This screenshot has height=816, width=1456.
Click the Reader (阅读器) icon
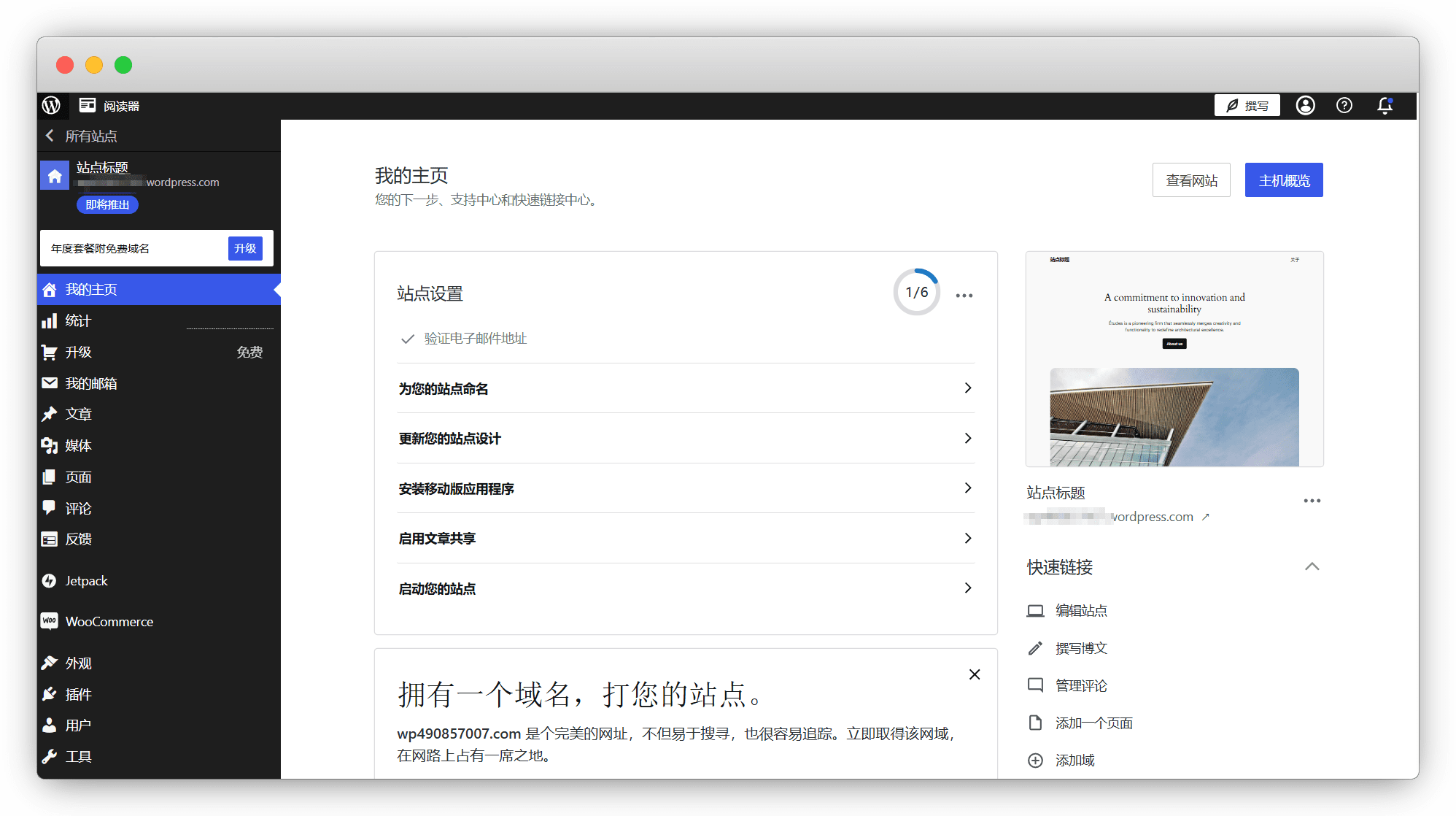point(88,105)
